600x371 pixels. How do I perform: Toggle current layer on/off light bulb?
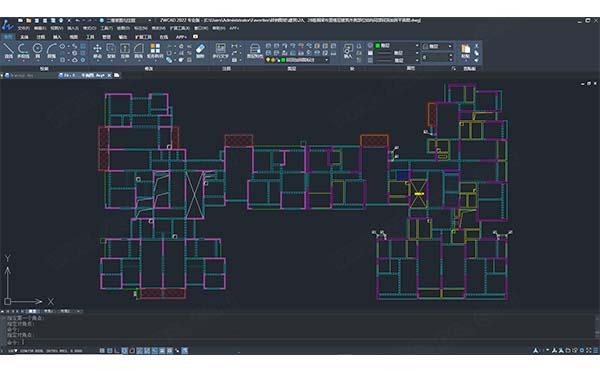268,60
